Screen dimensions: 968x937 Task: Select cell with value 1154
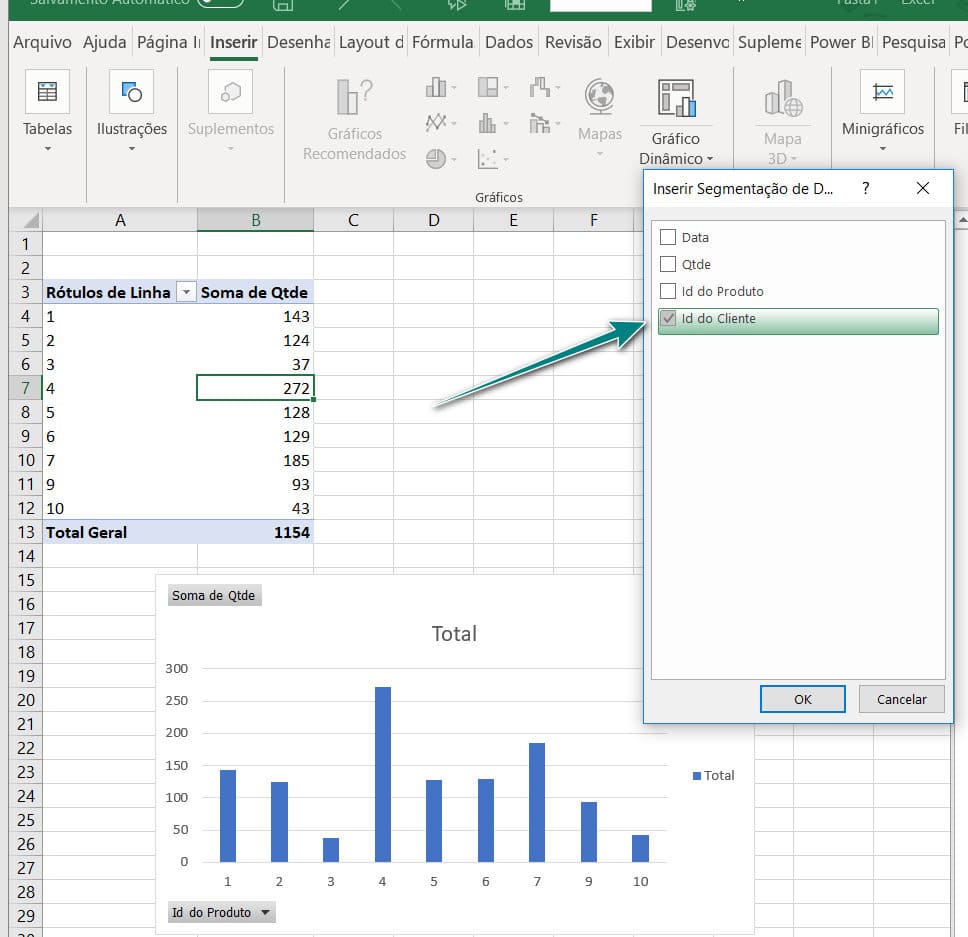click(x=256, y=532)
